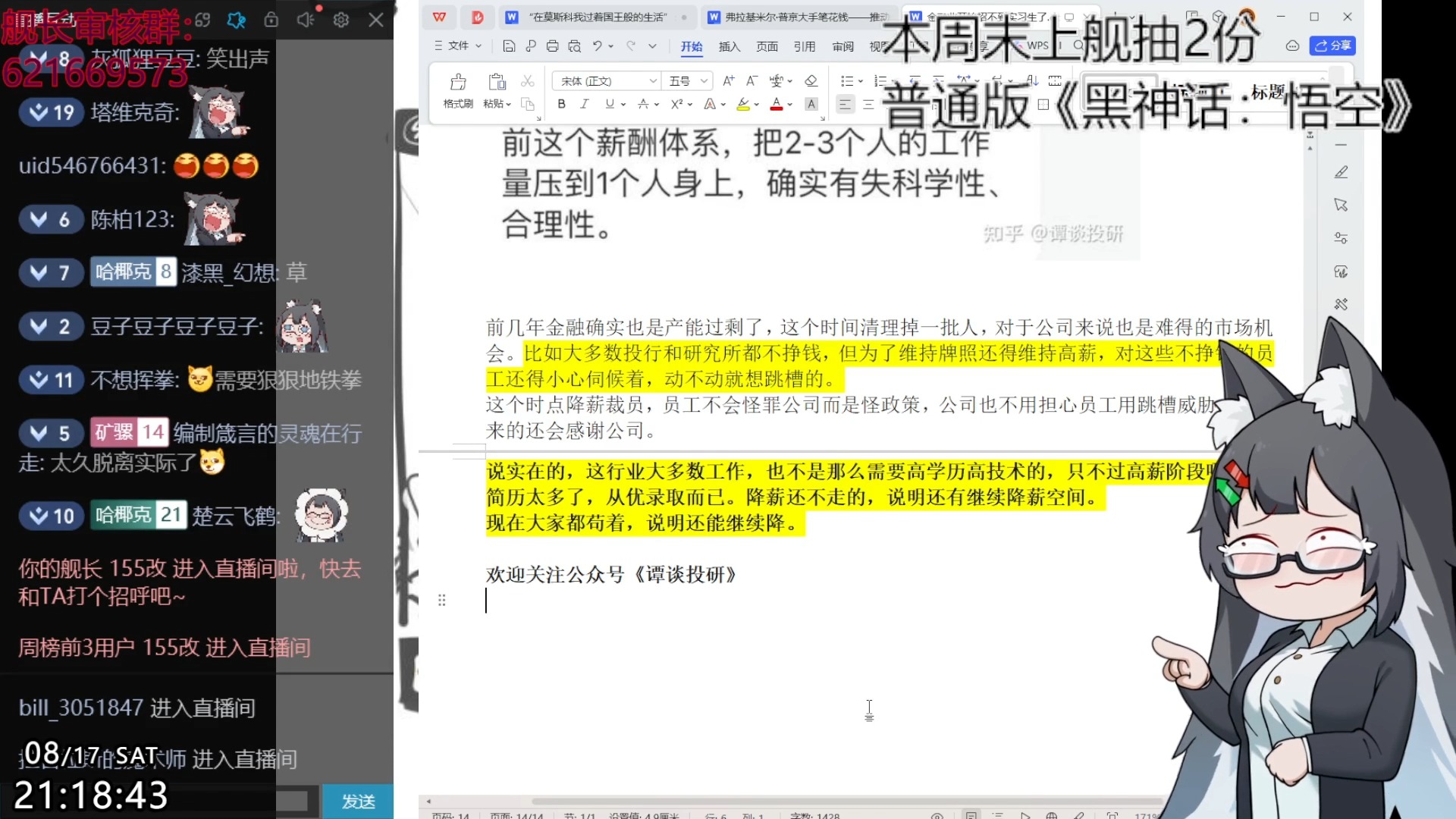
Task: Switch to the 审阅 ribbon tab
Action: tap(843, 46)
